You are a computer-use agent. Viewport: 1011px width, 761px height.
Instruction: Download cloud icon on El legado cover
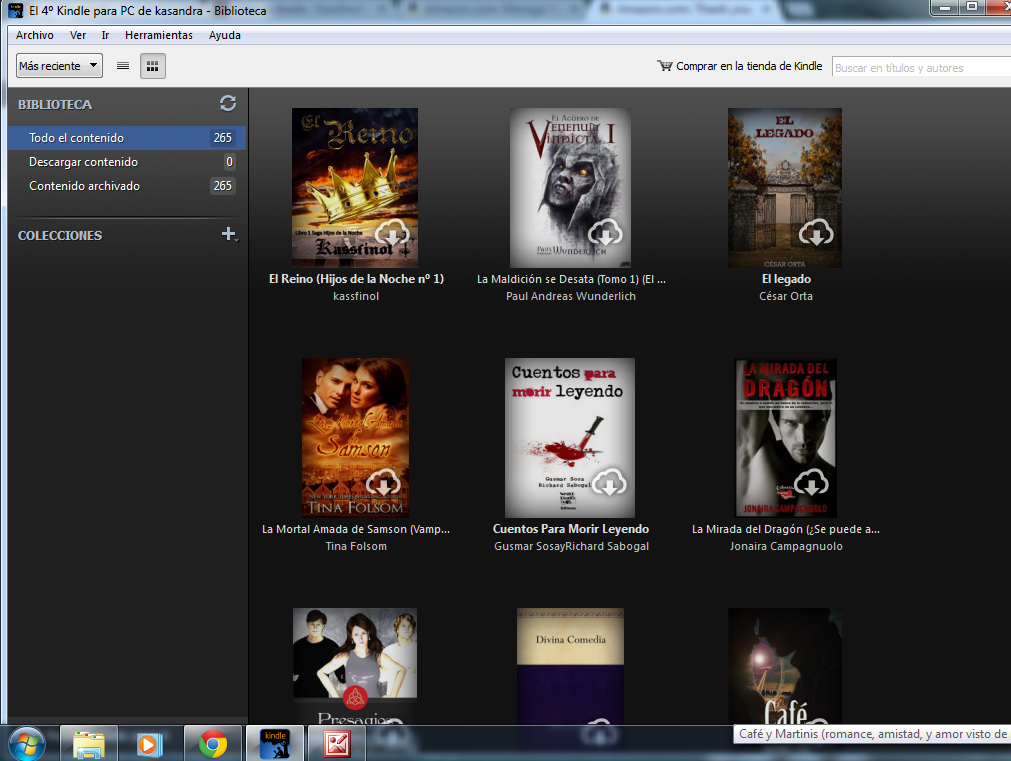[x=816, y=233]
